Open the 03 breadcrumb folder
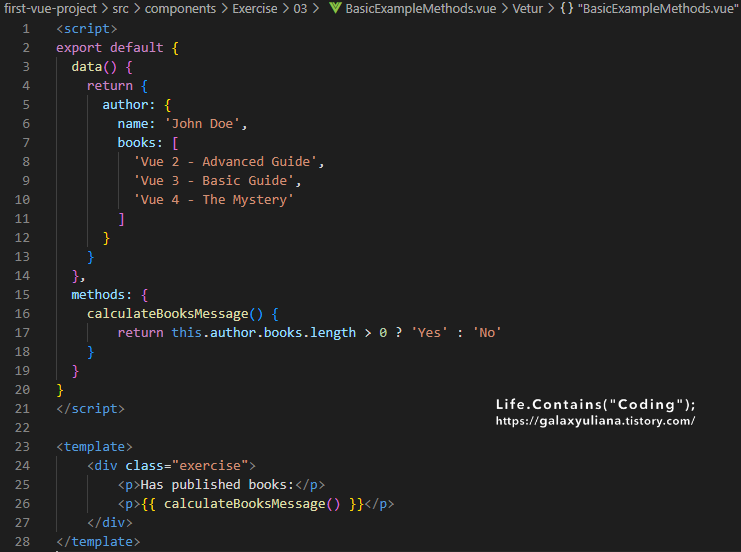741x552 pixels. pos(300,9)
